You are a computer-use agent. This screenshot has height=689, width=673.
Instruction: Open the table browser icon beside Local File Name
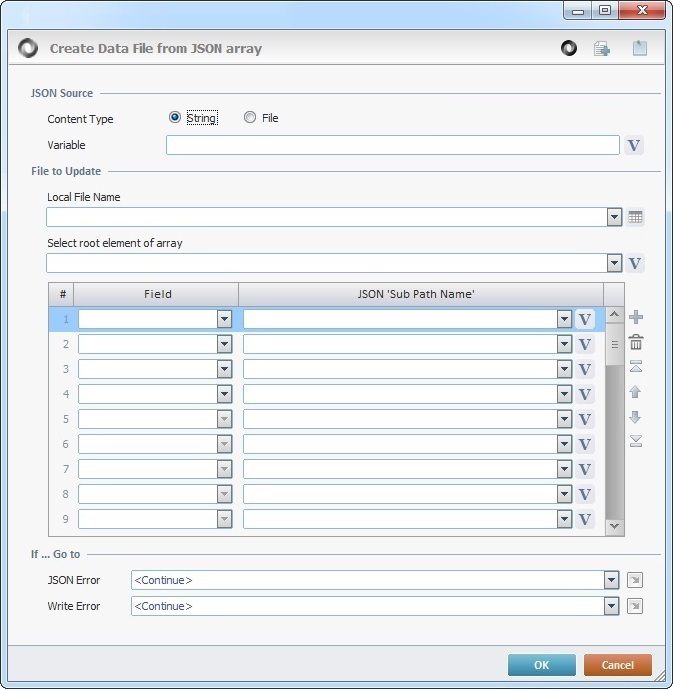(x=635, y=217)
